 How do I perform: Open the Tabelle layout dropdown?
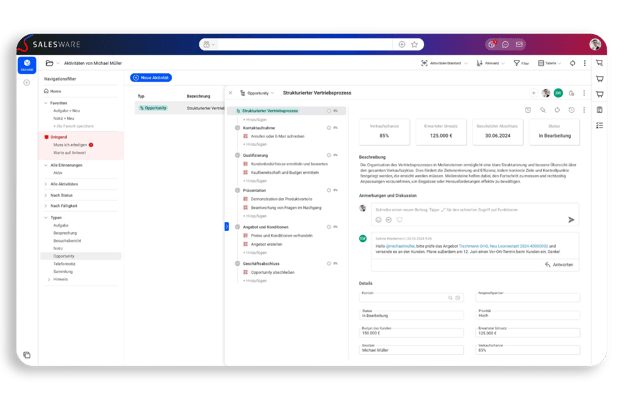coord(550,63)
